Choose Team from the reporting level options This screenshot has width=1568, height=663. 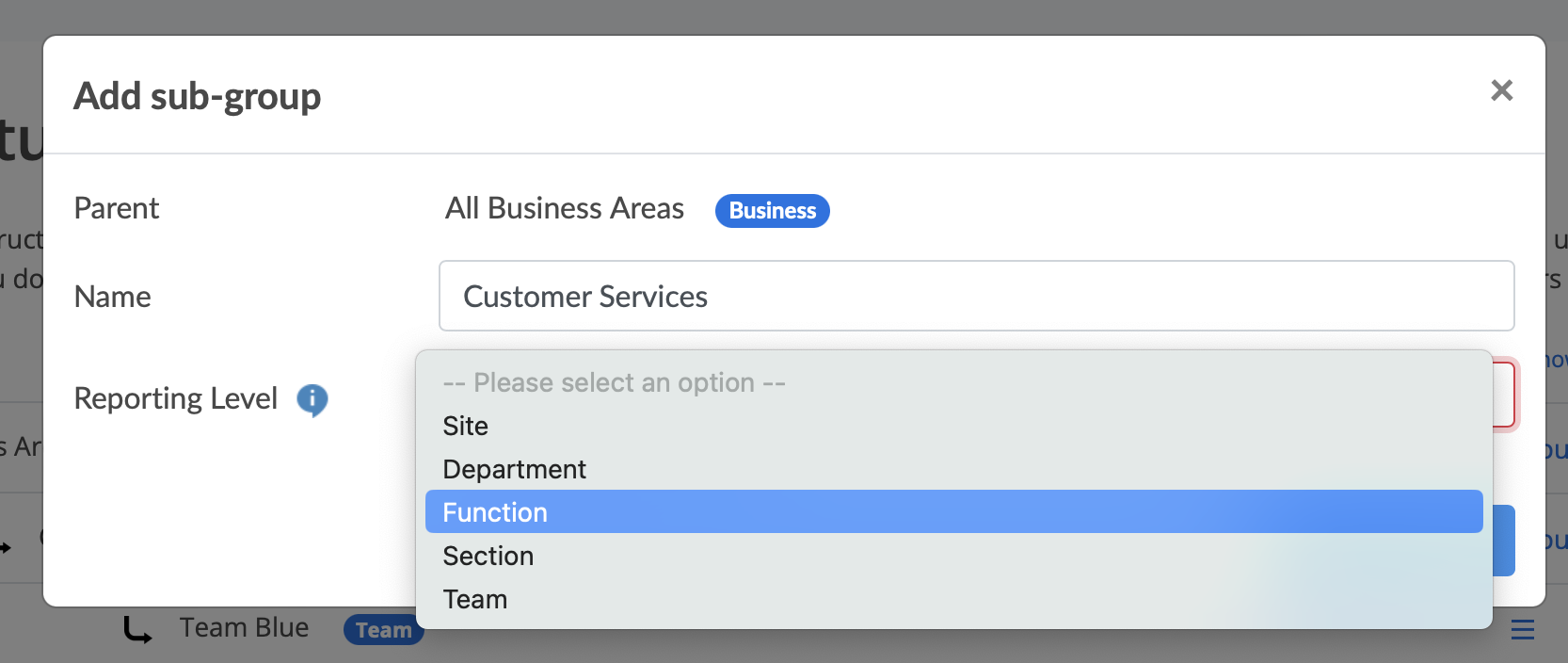(474, 600)
